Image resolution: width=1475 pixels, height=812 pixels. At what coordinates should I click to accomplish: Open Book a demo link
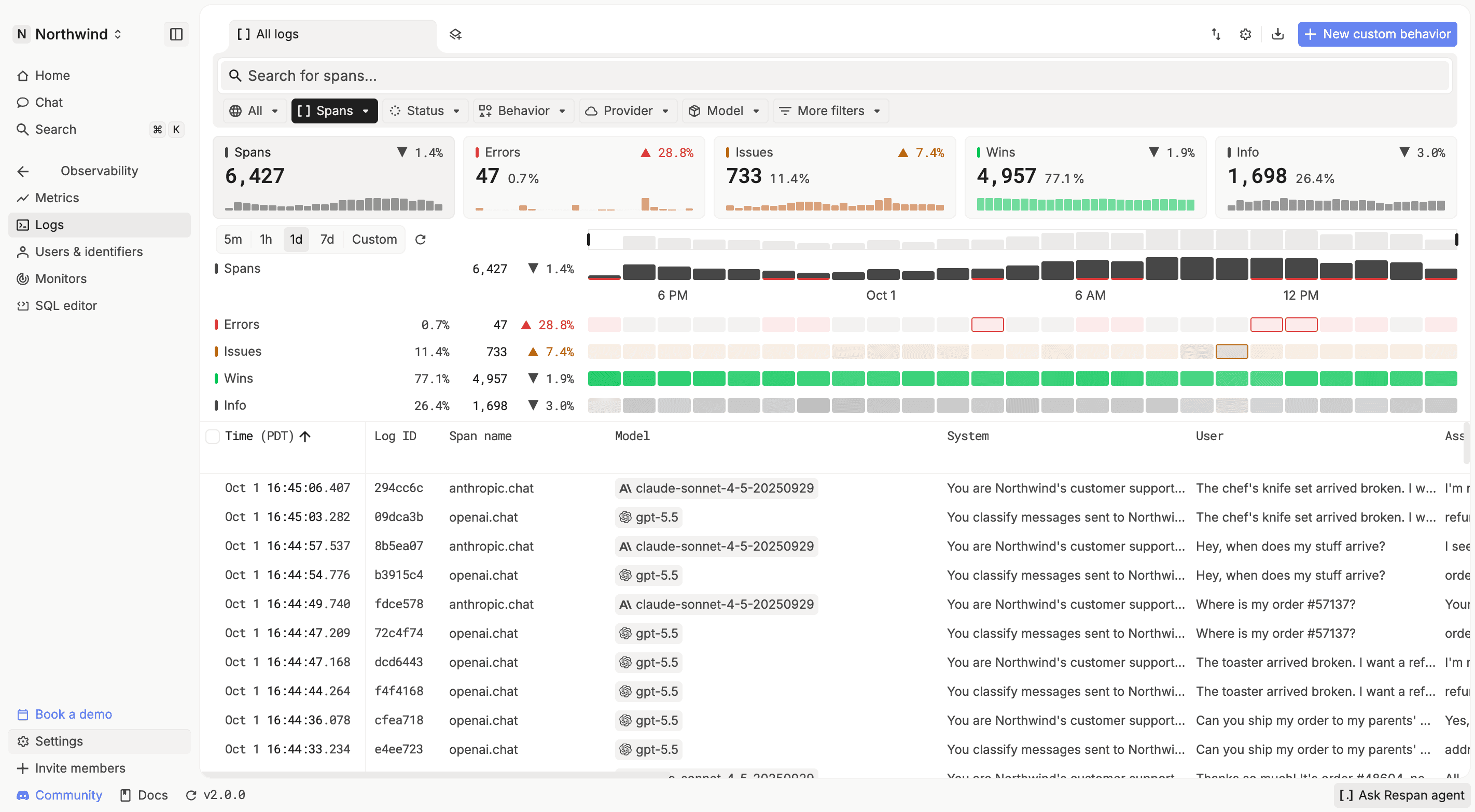coord(65,715)
